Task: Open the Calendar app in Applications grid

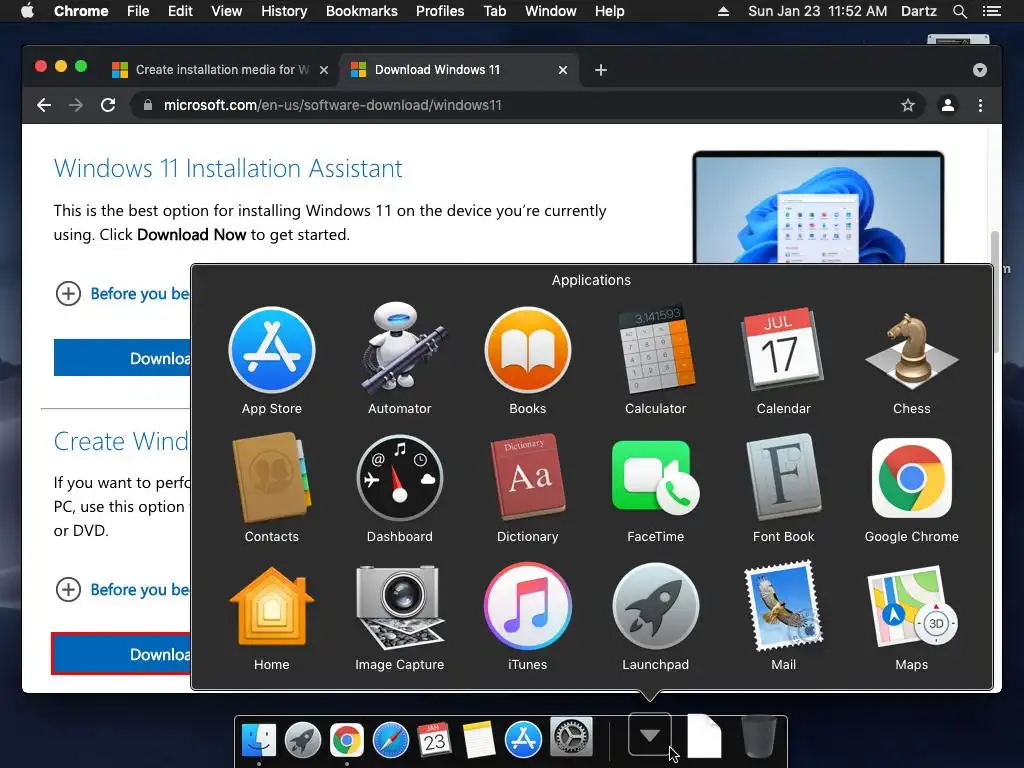Action: [x=783, y=349]
